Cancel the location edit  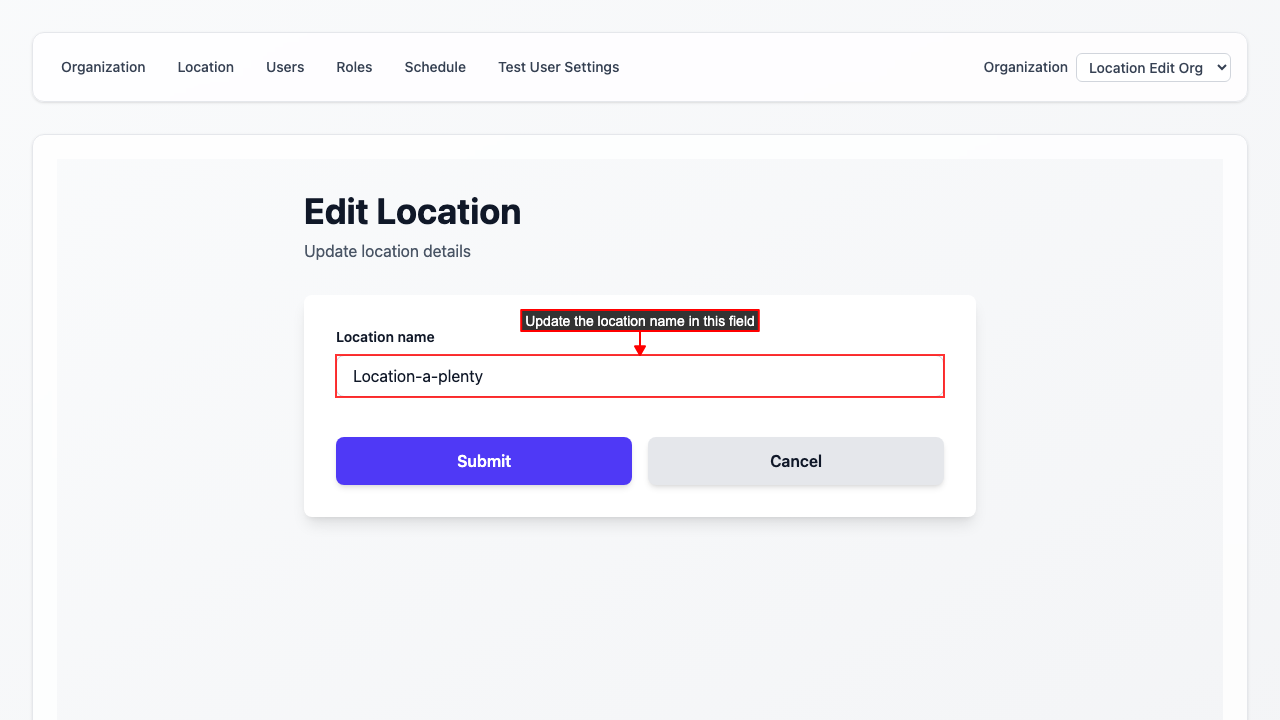[795, 461]
